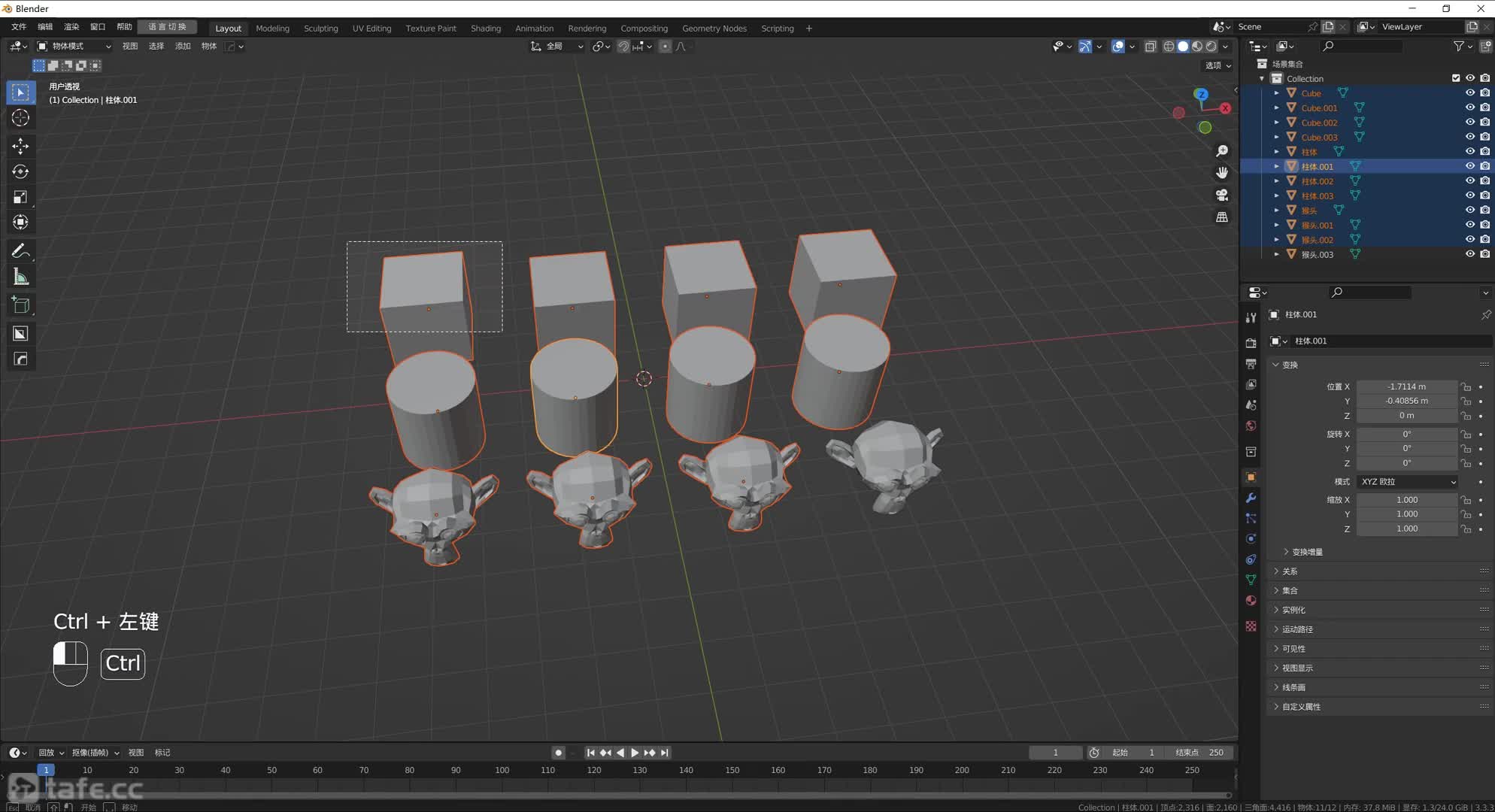
Task: Select the Annotate pencil tool
Action: [20, 251]
